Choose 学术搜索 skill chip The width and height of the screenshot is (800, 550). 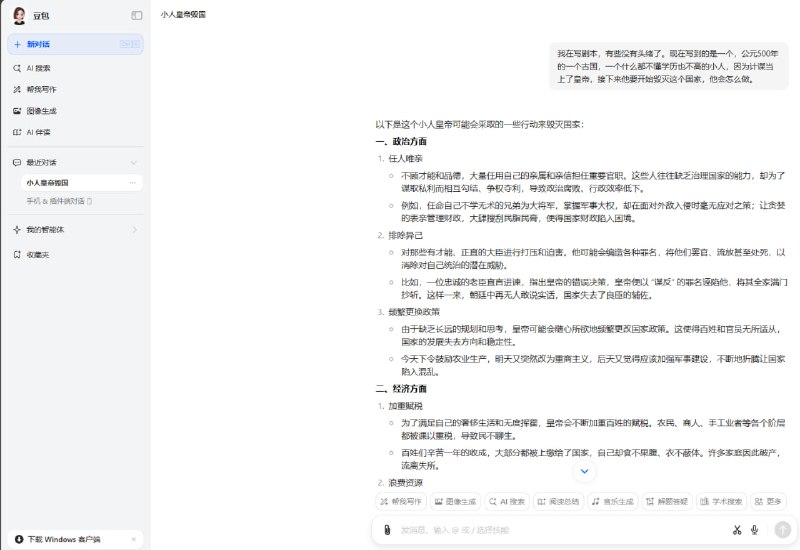pos(721,502)
